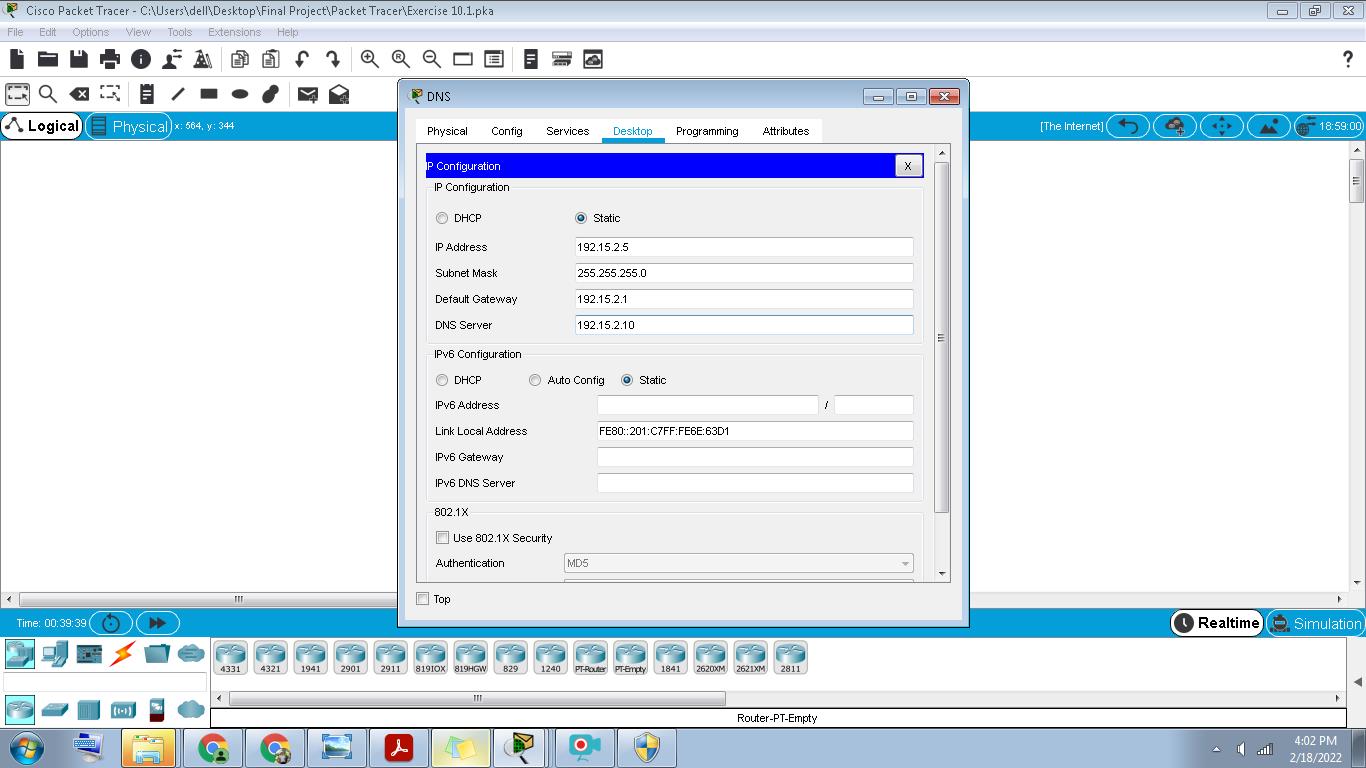The width and height of the screenshot is (1366, 768).
Task: Click down arrow of DNS window scrollbar
Action: click(941, 574)
